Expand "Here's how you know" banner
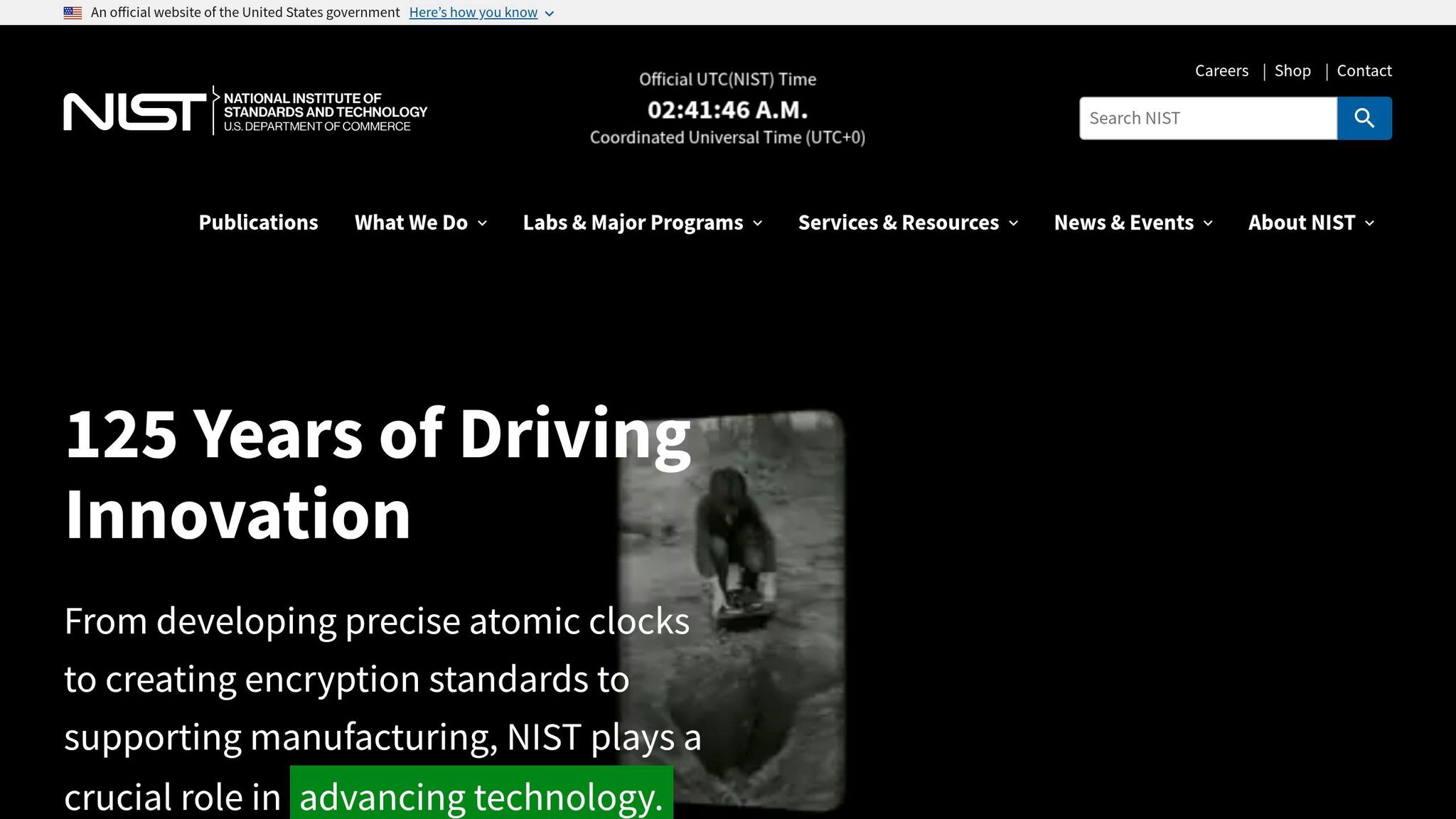 (x=473, y=13)
